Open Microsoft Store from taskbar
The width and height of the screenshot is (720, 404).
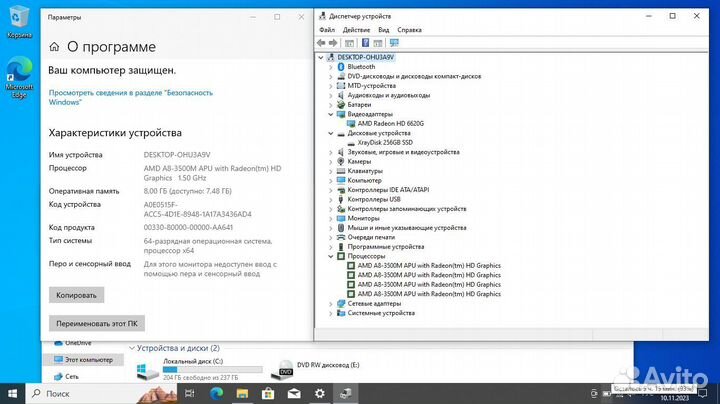pos(268,393)
